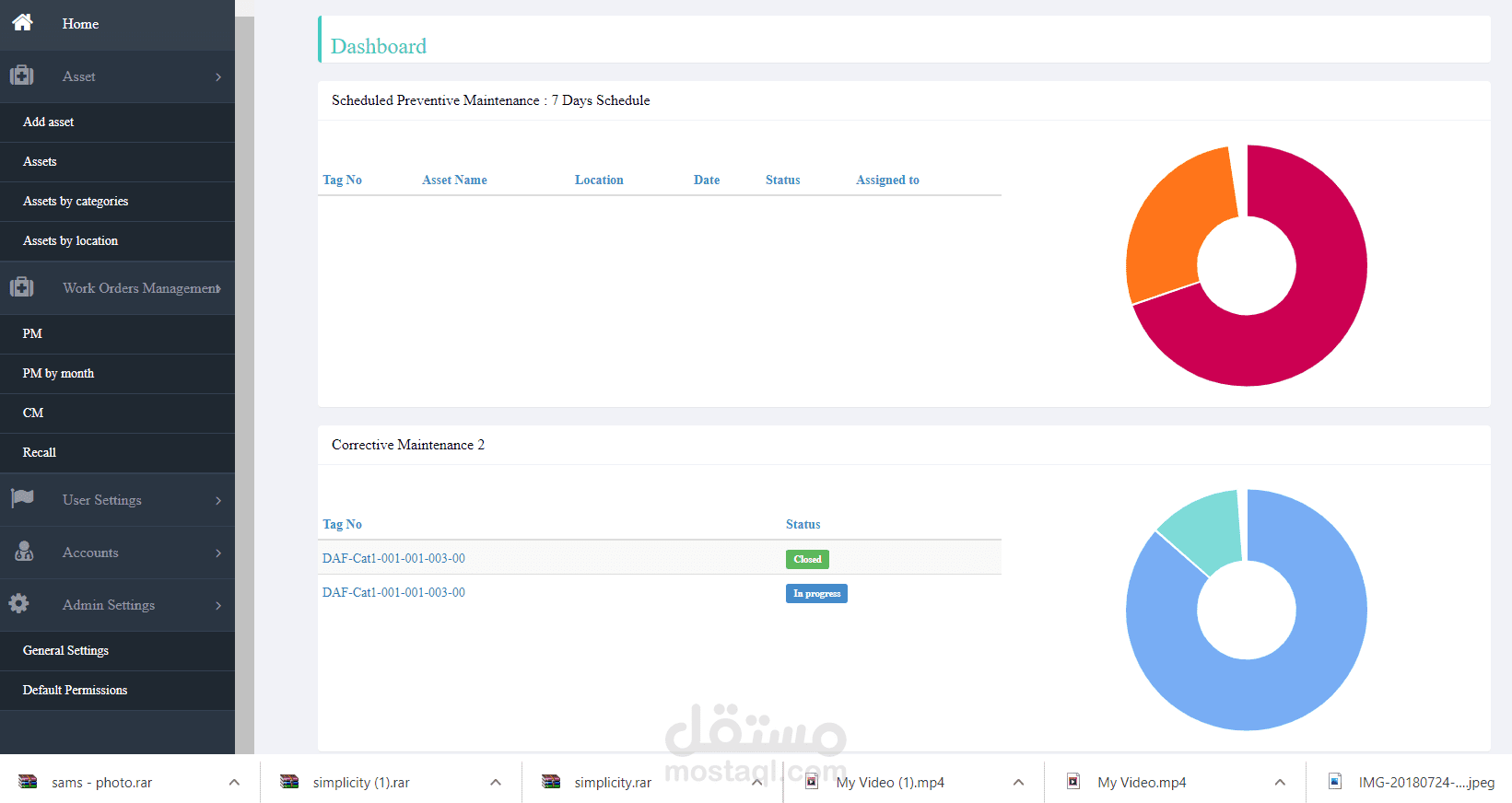The height and width of the screenshot is (803, 1512).
Task: Expand User Settings submenu arrow
Action: coord(218,500)
